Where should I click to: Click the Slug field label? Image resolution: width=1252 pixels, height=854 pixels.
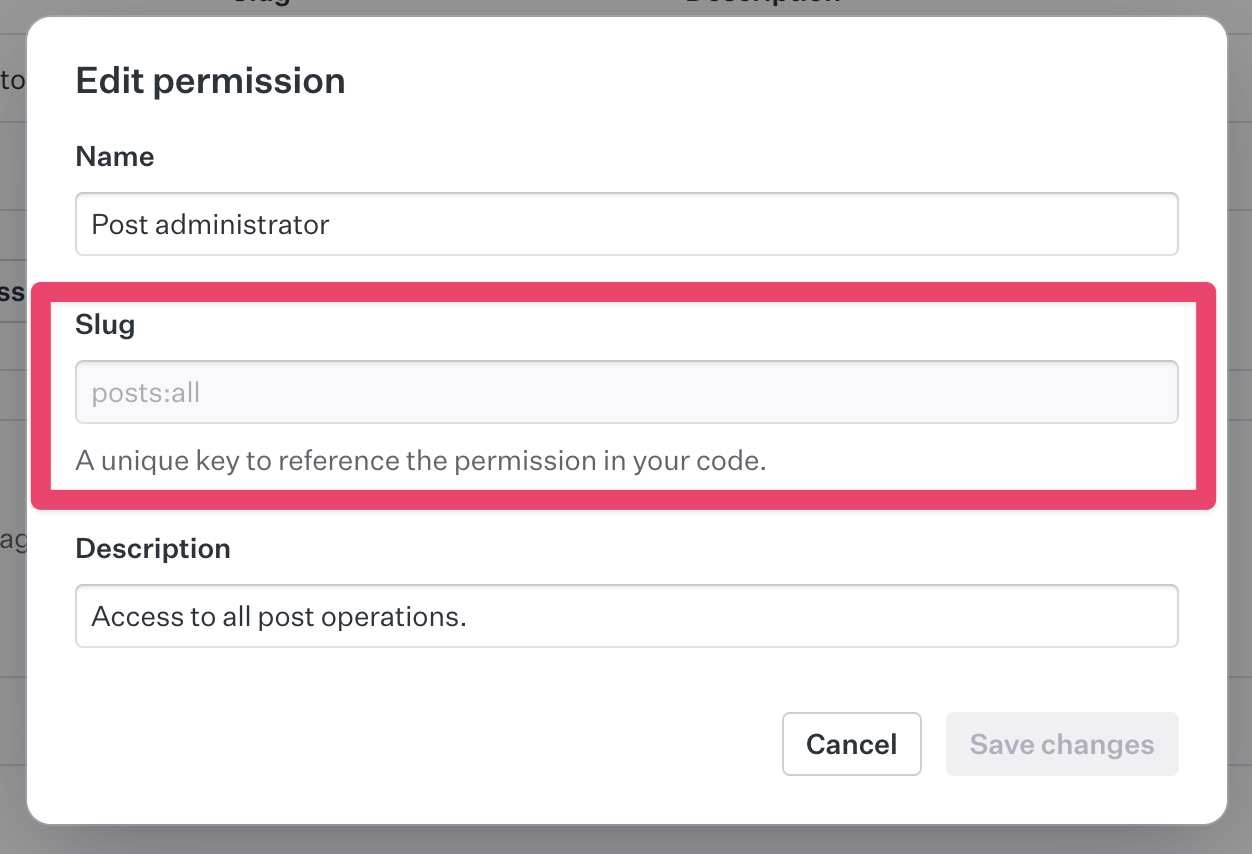(104, 324)
